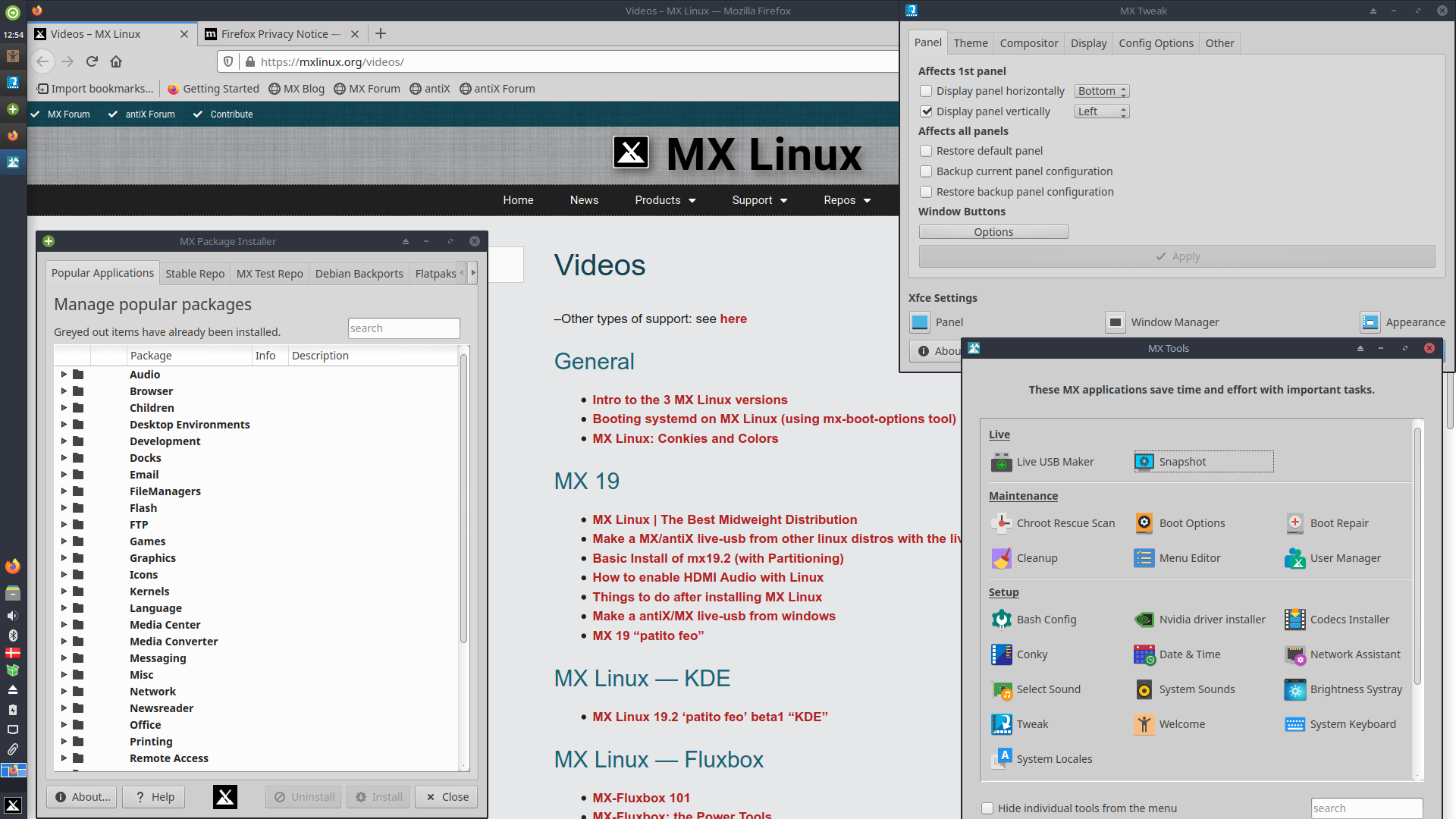
Task: Open the User Manager
Action: (1345, 558)
